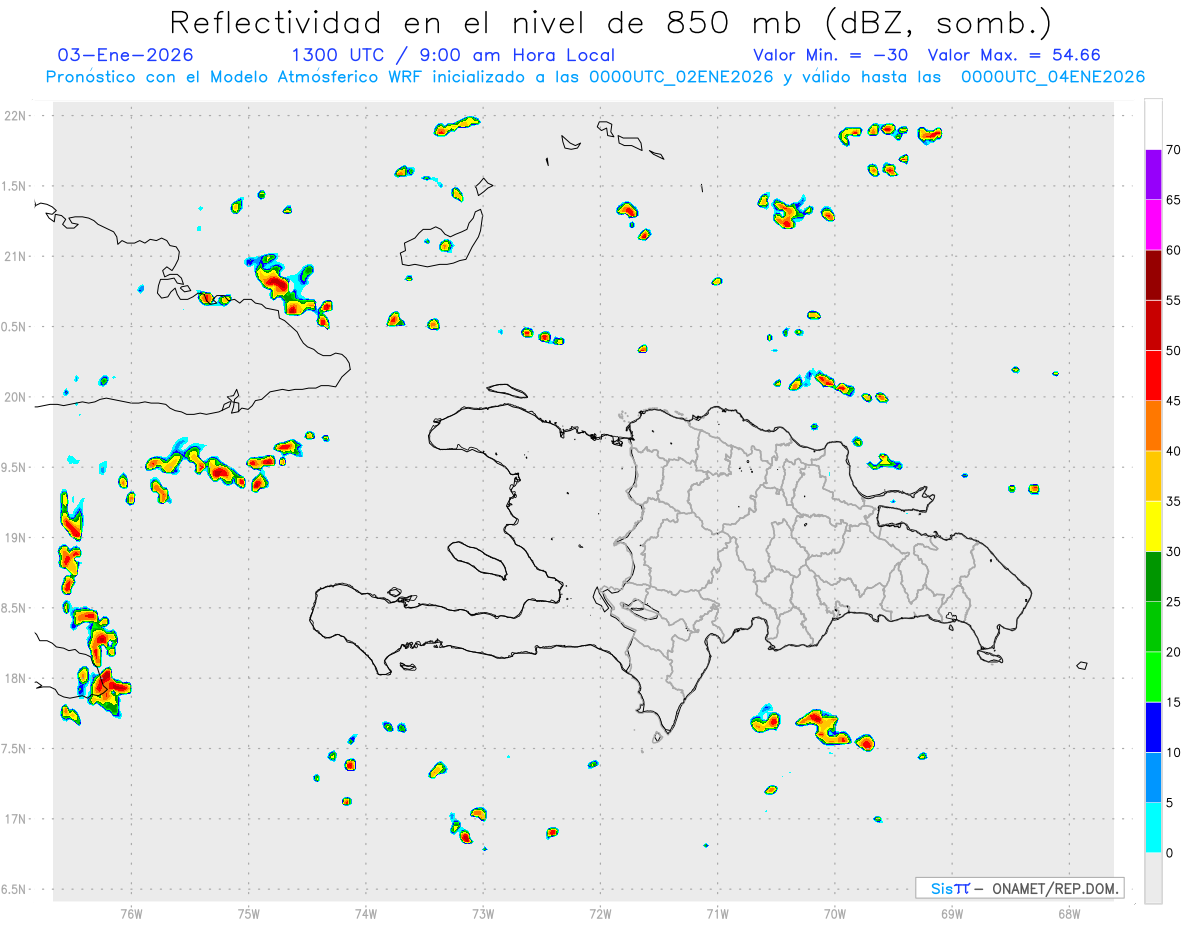
Task: Click the colorbar tick label '50'
Action: tap(1173, 351)
